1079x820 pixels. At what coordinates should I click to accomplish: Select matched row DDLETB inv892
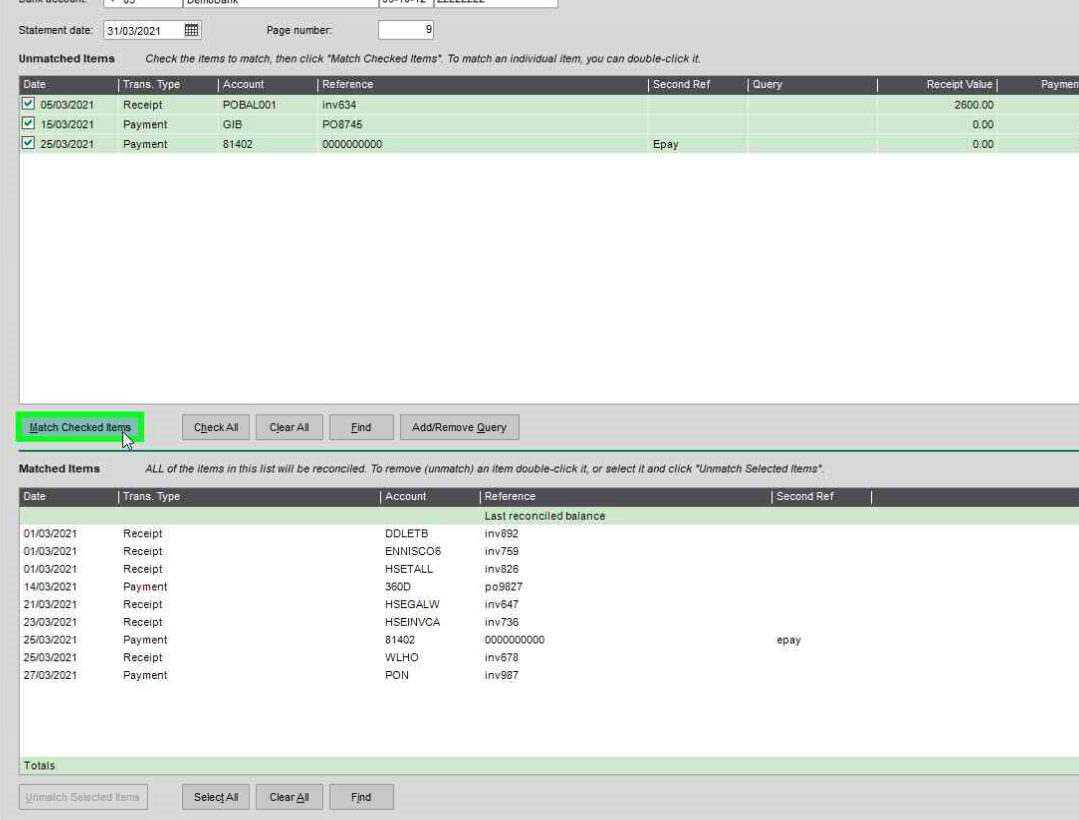coord(549,534)
